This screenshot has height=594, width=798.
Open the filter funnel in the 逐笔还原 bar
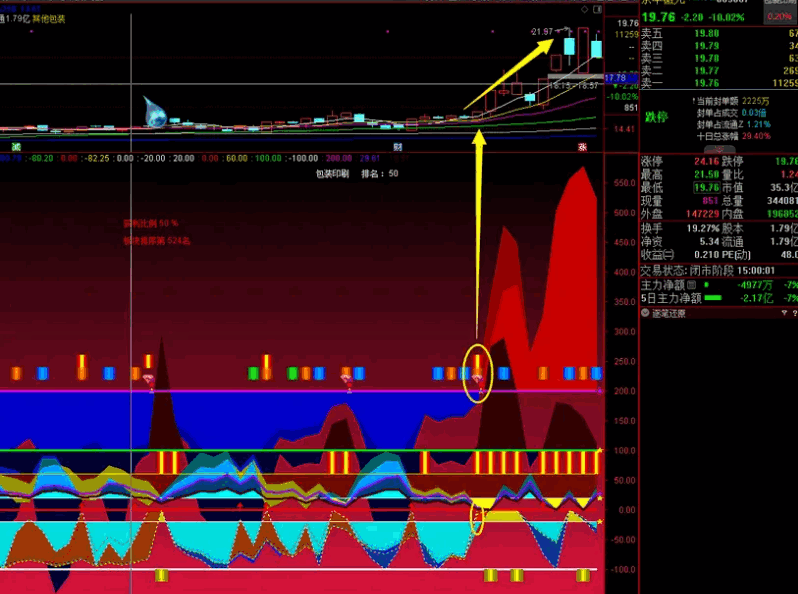click(x=784, y=314)
